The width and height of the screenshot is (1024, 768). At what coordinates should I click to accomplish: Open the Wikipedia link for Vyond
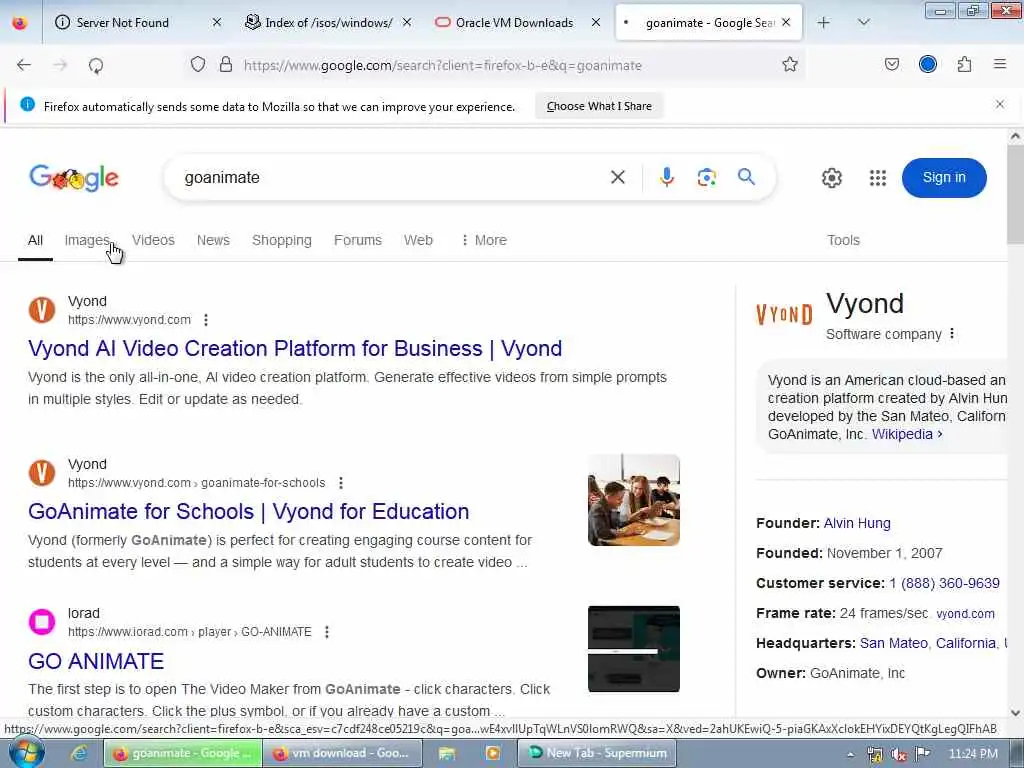[906, 434]
